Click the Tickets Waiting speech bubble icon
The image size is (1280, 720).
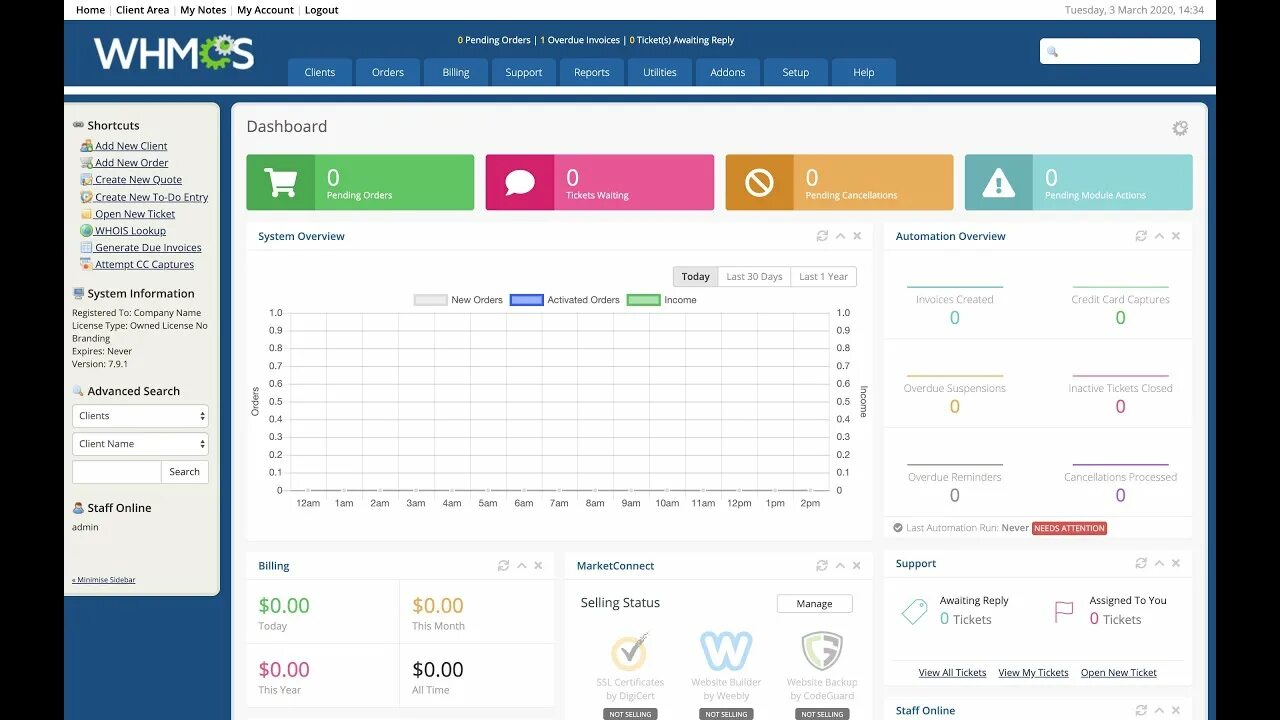(520, 182)
